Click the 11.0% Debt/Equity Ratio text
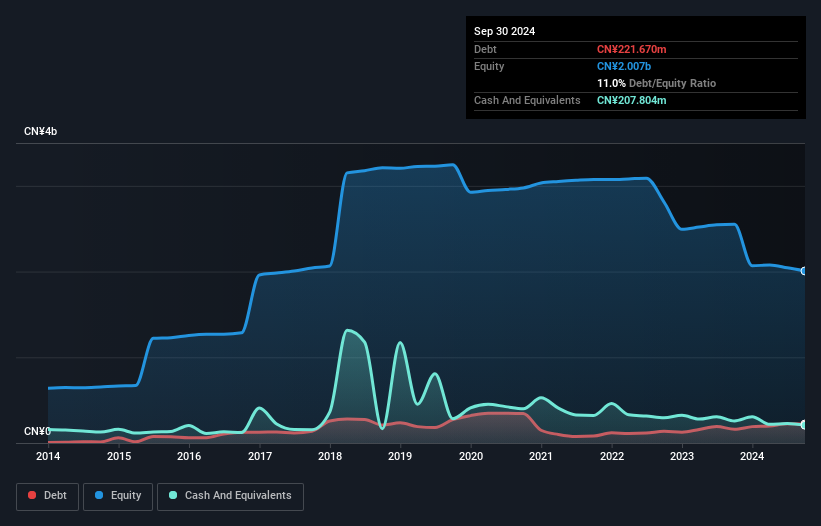Screen dimensions: 821x526 (x=656, y=83)
